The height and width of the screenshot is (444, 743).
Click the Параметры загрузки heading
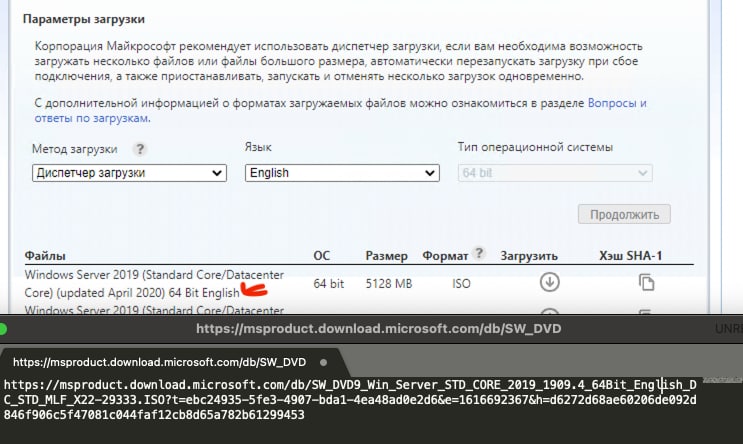coord(84,19)
